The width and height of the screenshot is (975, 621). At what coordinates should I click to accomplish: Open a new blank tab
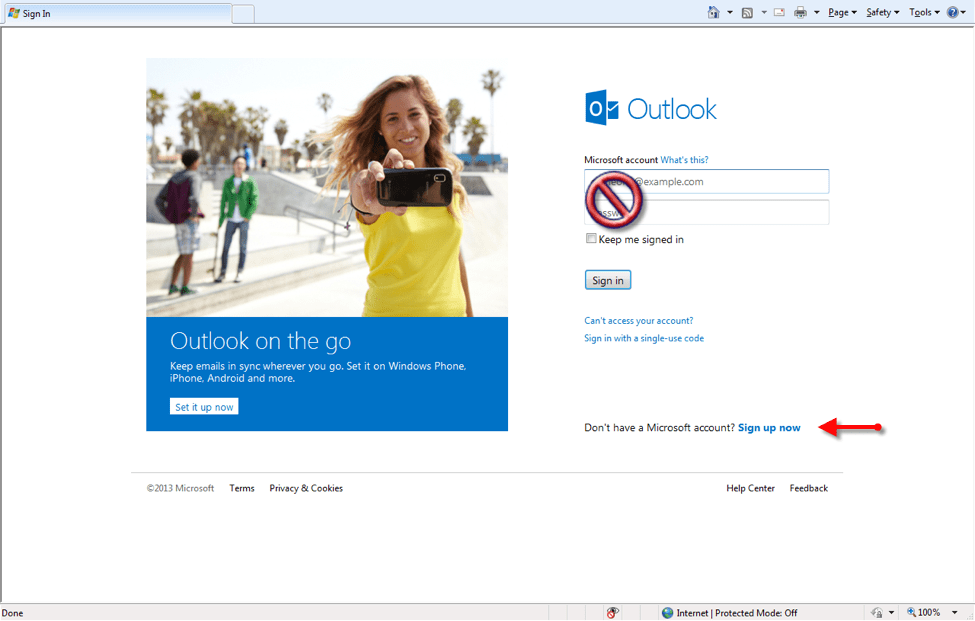point(243,14)
